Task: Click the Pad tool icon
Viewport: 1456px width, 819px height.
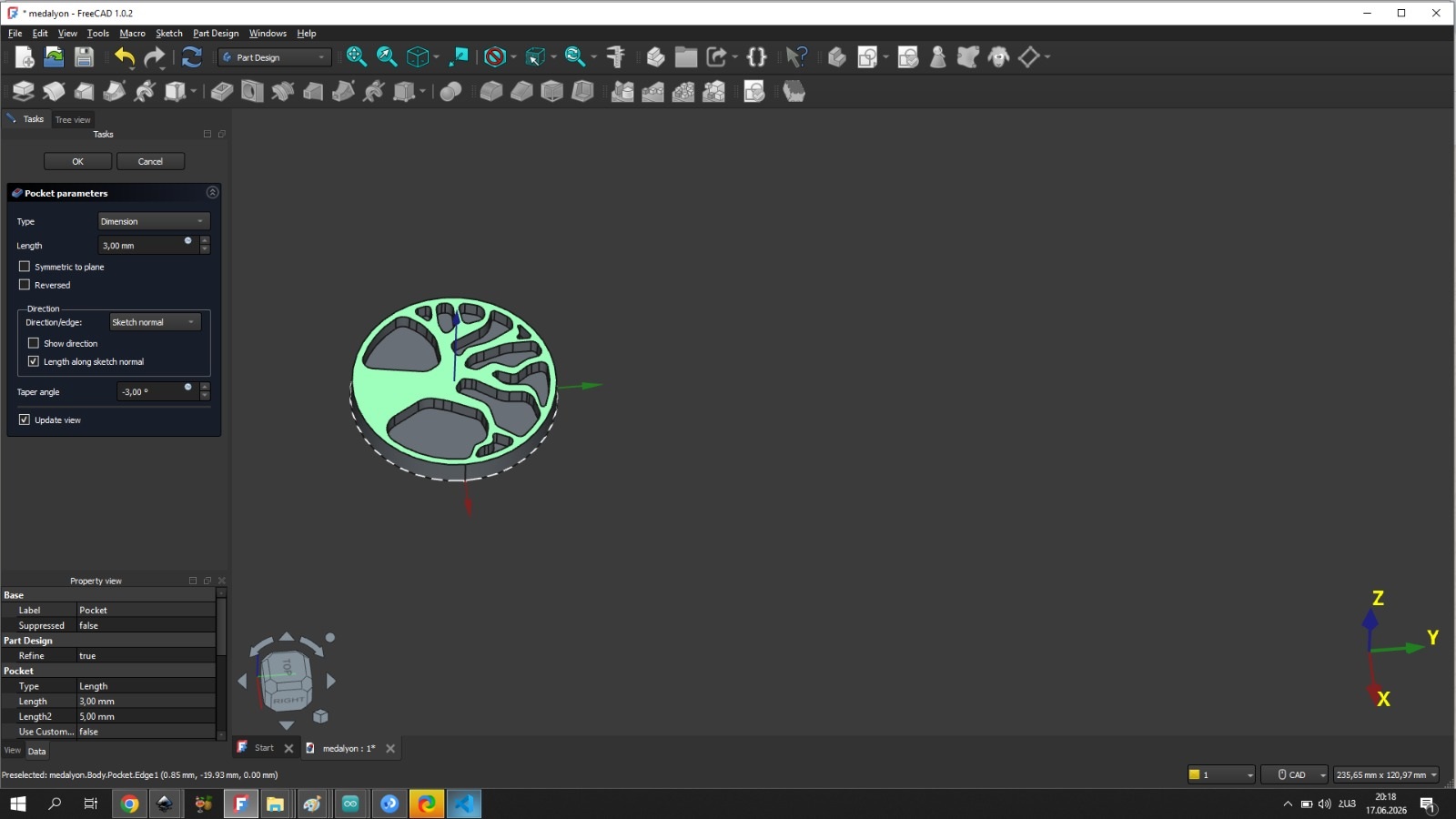Action: tap(24, 91)
